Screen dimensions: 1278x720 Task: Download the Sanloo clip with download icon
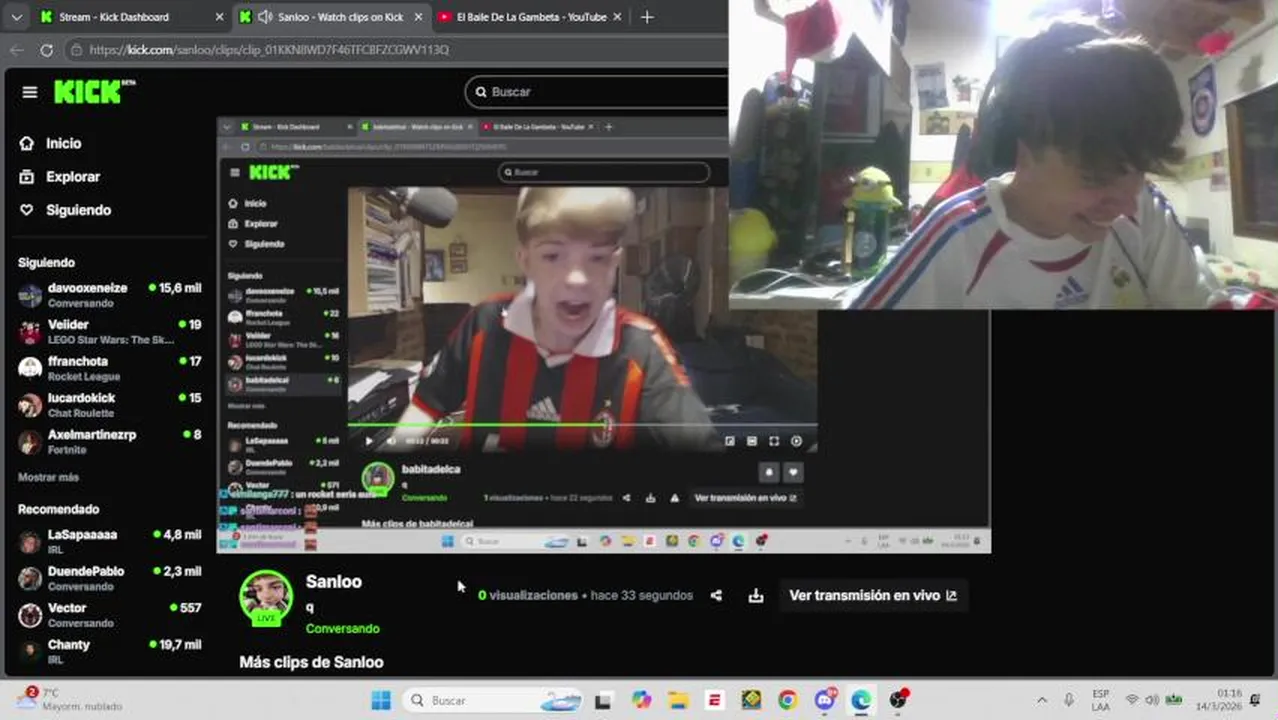(756, 596)
